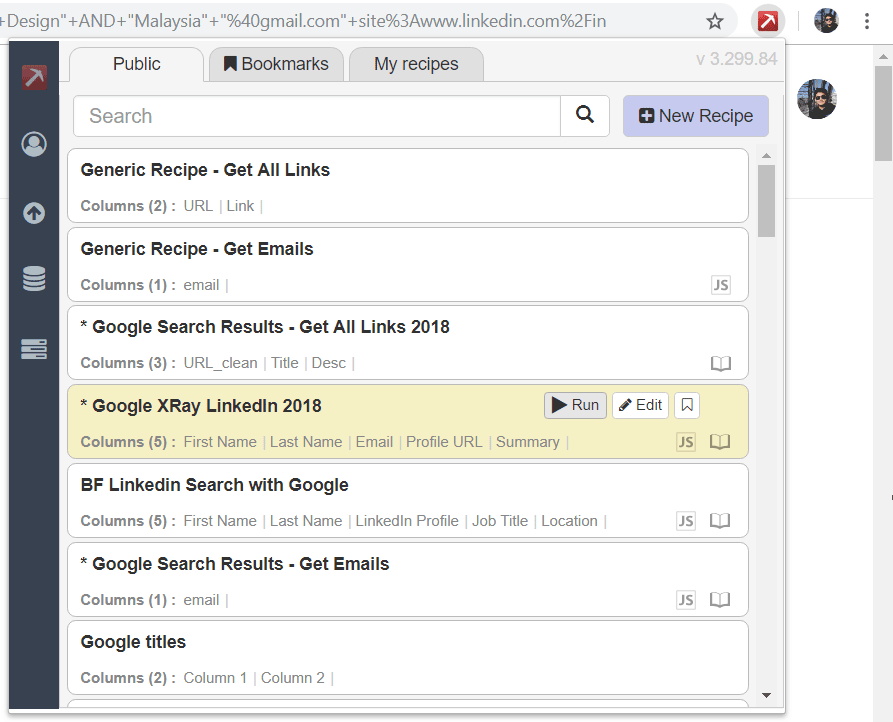Select Generic Recipe - Get Emails
This screenshot has width=893, height=722.
tap(408, 265)
